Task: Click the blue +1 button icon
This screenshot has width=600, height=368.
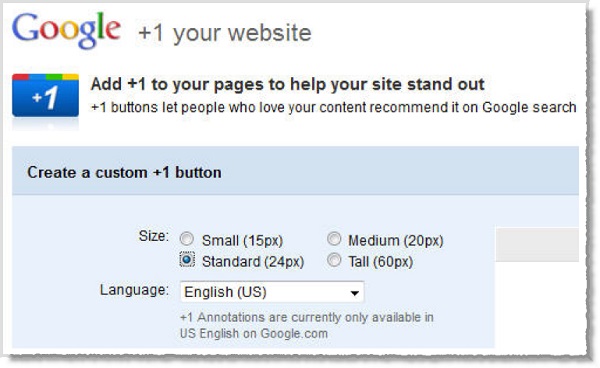Action: [46, 95]
